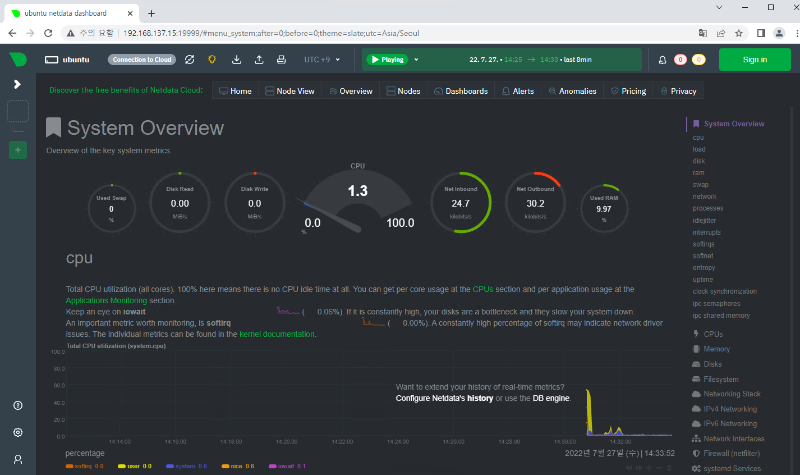
Task: Toggle the Playing play/pause control
Action: point(386,59)
